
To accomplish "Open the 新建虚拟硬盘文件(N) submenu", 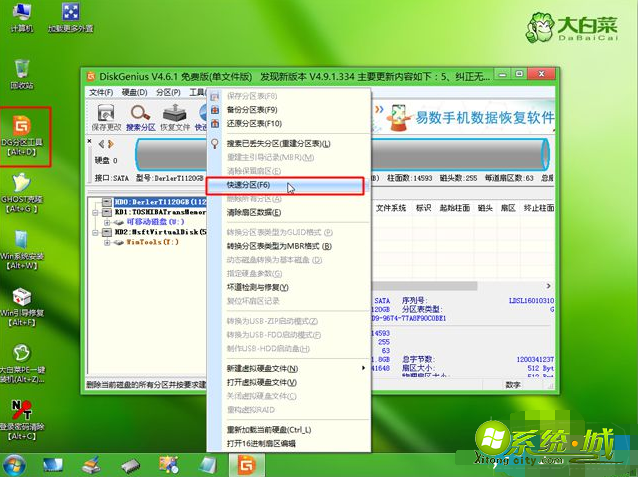I will tap(289, 368).
